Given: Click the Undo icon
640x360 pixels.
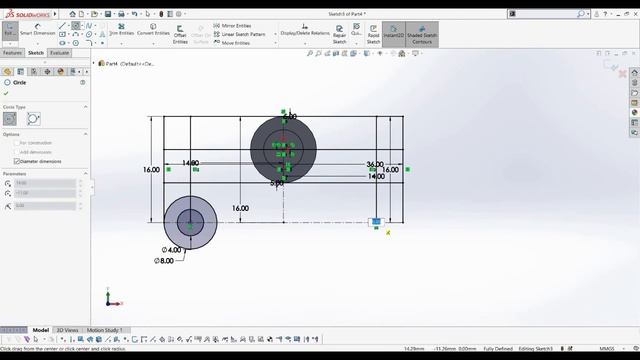Looking at the screenshot, I should 134,14.
